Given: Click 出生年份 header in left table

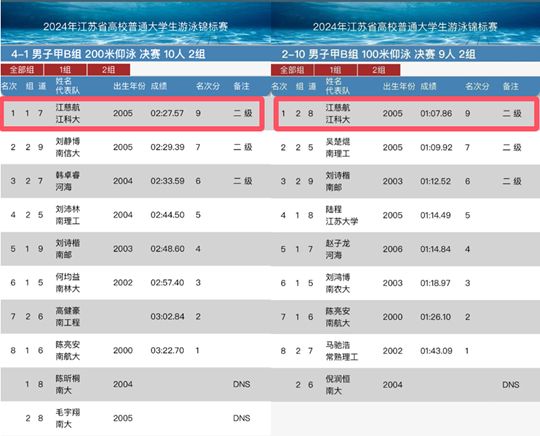Looking at the screenshot, I should [129, 86].
